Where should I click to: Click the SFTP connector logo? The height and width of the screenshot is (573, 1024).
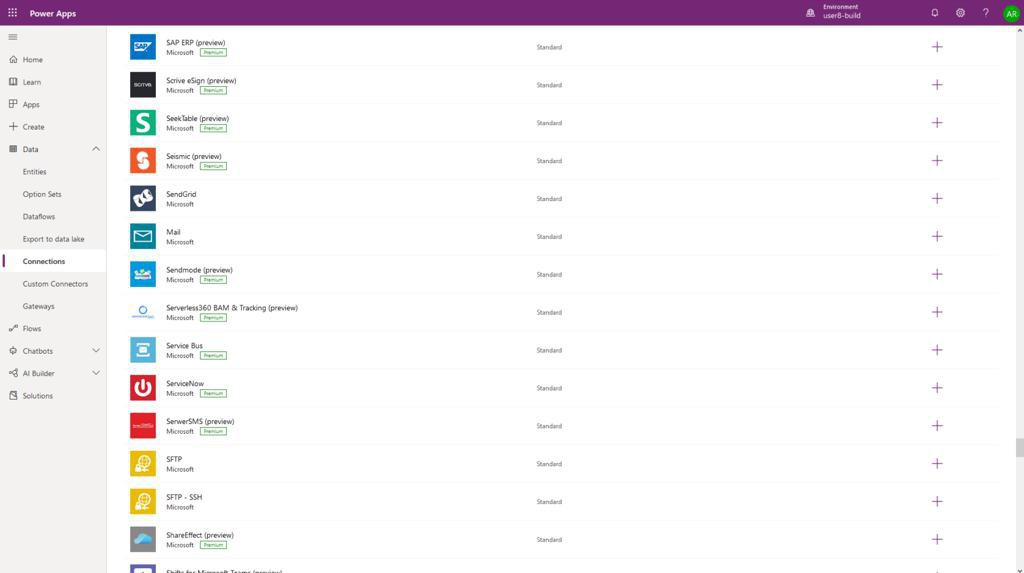coord(142,464)
